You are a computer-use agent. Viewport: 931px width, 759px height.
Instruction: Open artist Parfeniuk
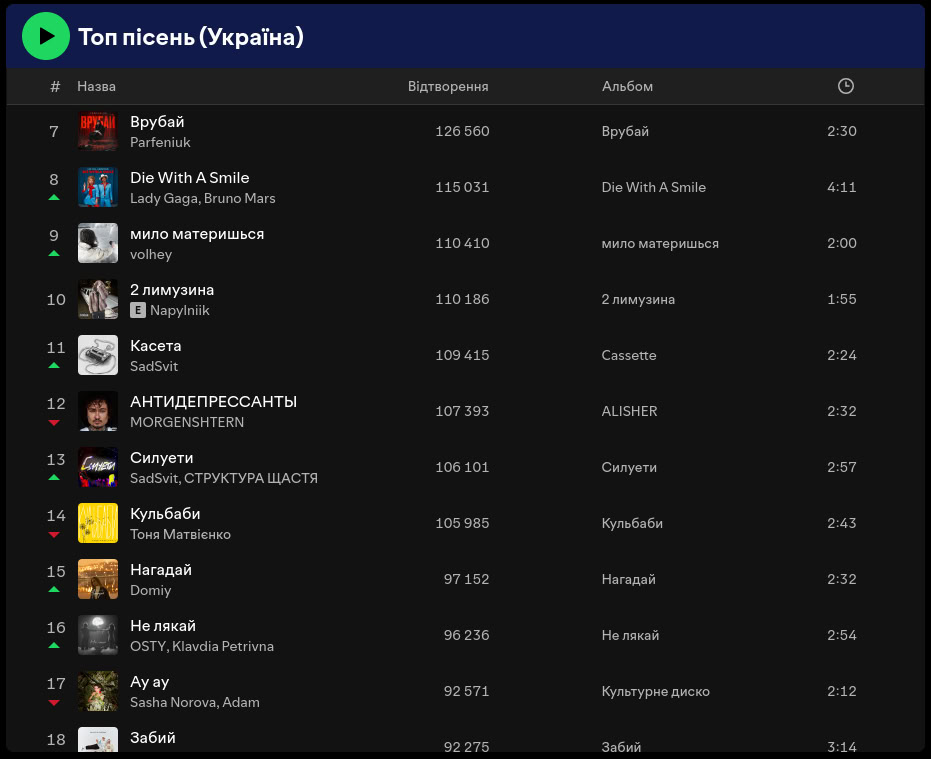[x=160, y=143]
